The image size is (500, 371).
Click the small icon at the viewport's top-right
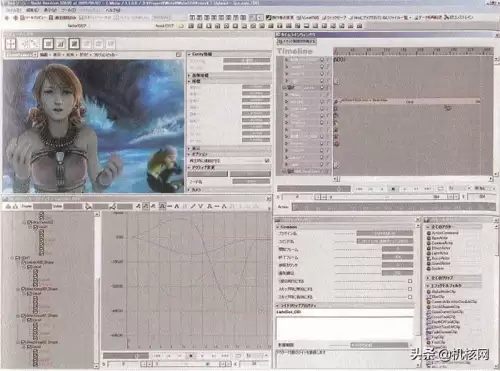(x=179, y=54)
